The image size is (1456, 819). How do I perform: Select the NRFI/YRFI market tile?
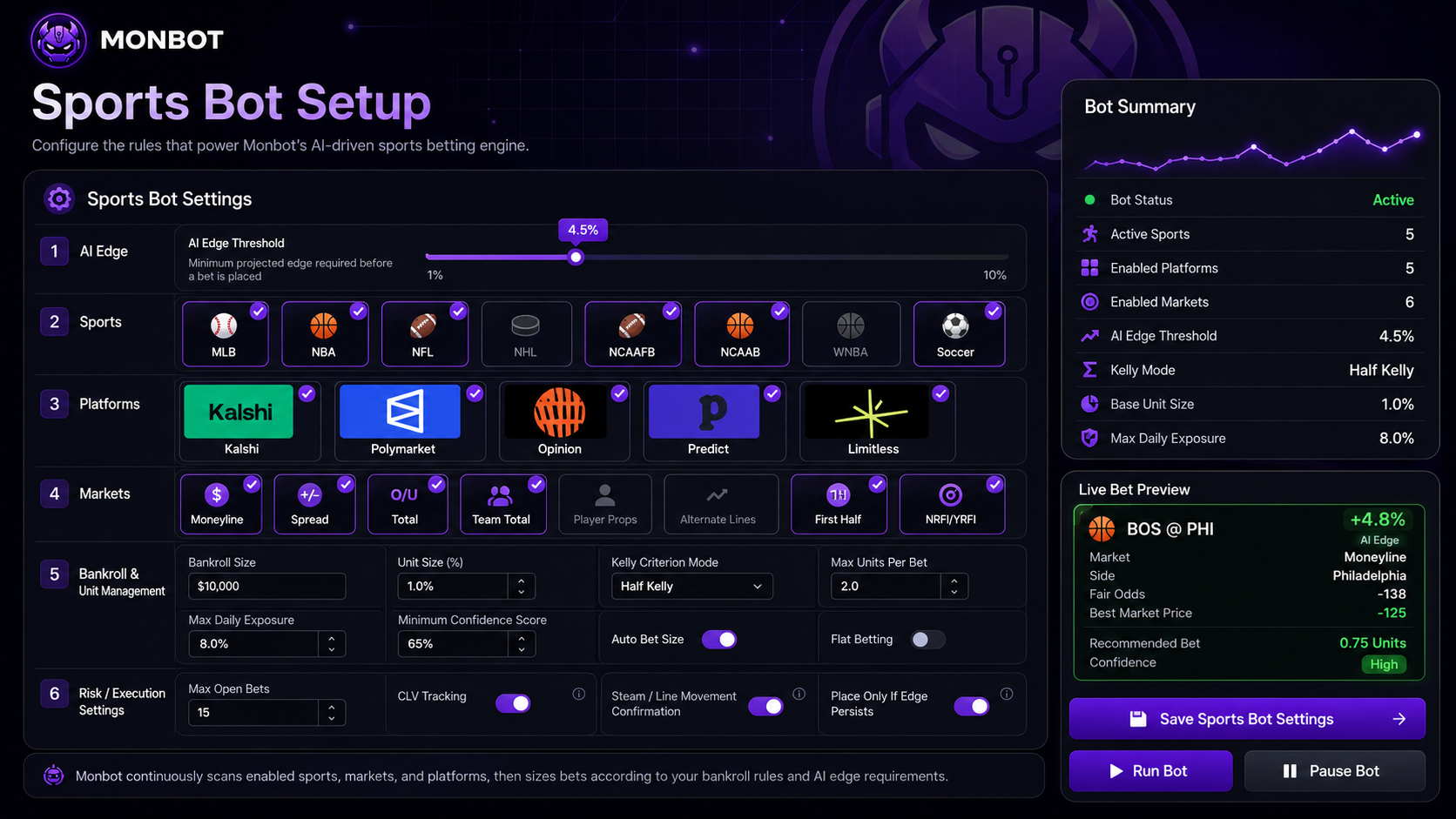(953, 504)
